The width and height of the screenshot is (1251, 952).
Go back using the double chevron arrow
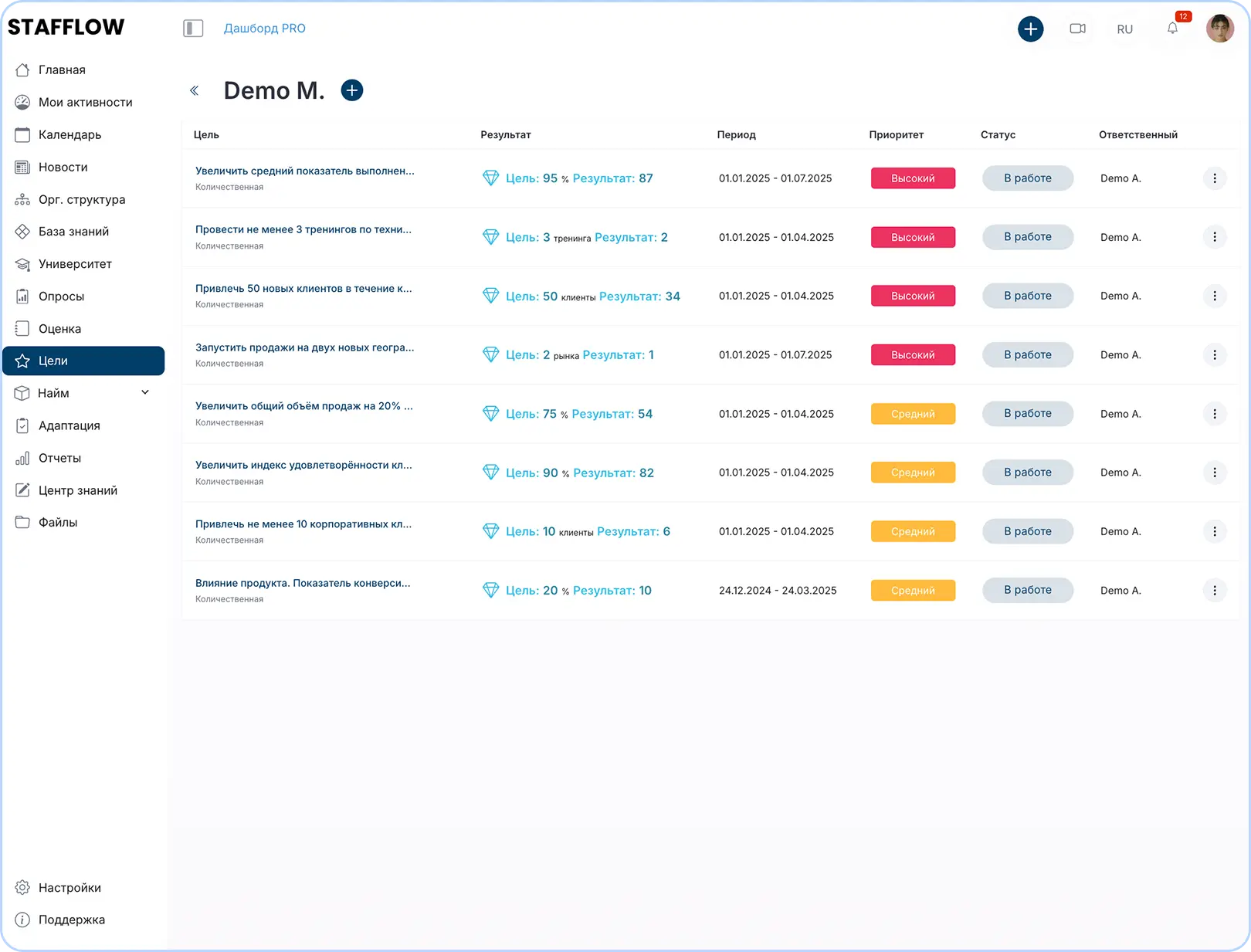pos(195,91)
